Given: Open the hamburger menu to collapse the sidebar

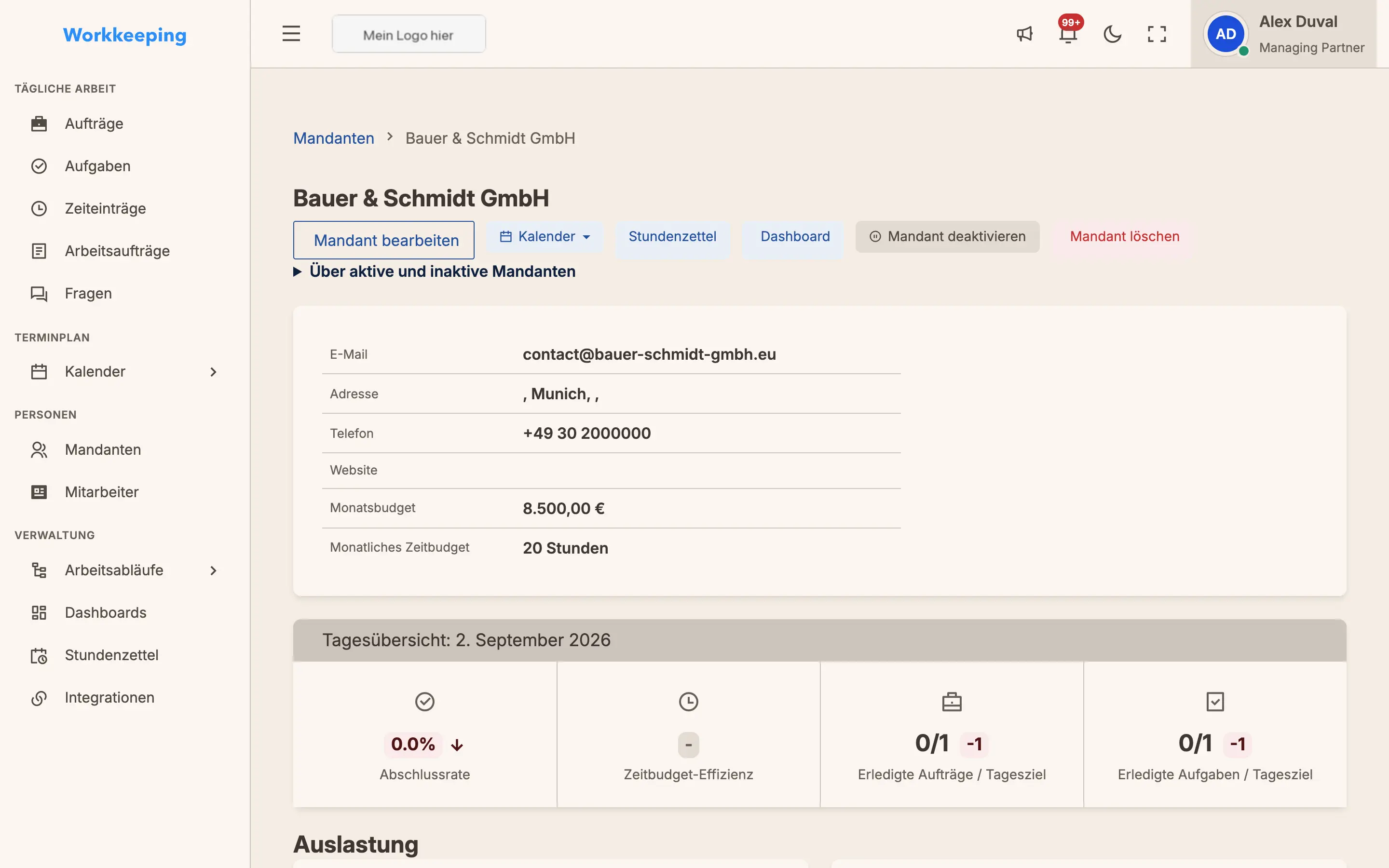Looking at the screenshot, I should [291, 34].
